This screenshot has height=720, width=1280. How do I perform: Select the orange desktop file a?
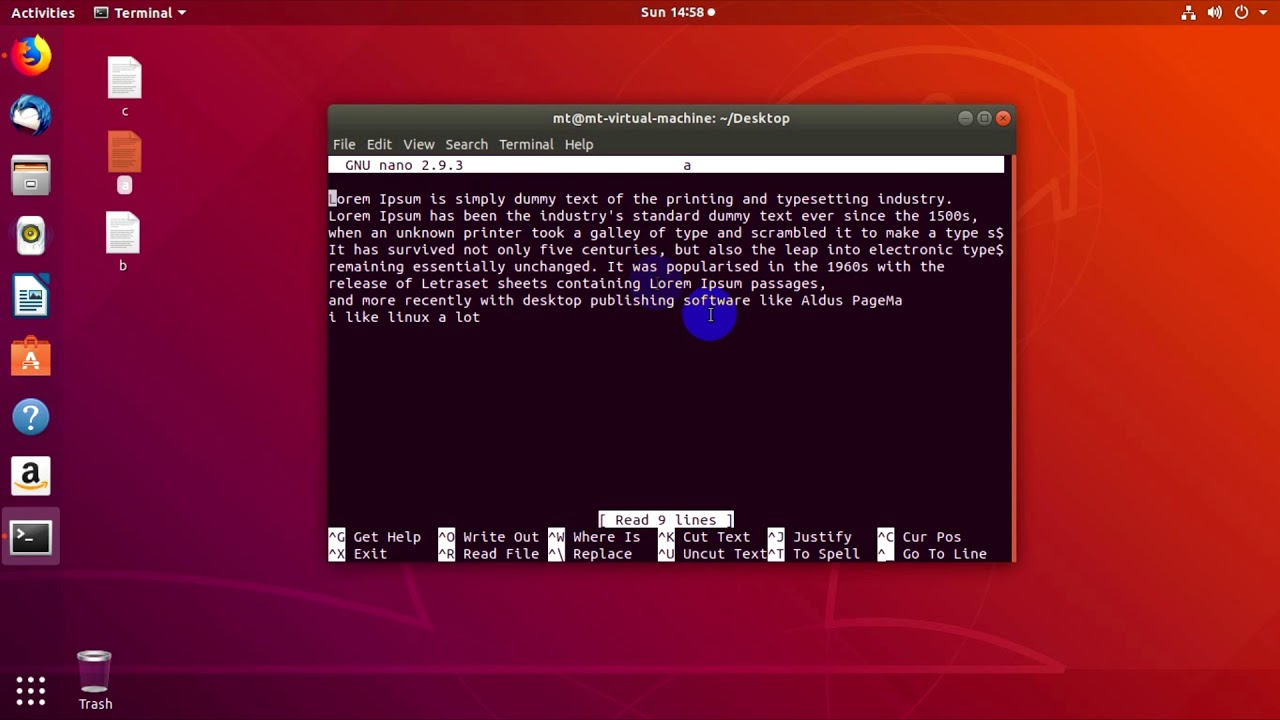pos(124,162)
